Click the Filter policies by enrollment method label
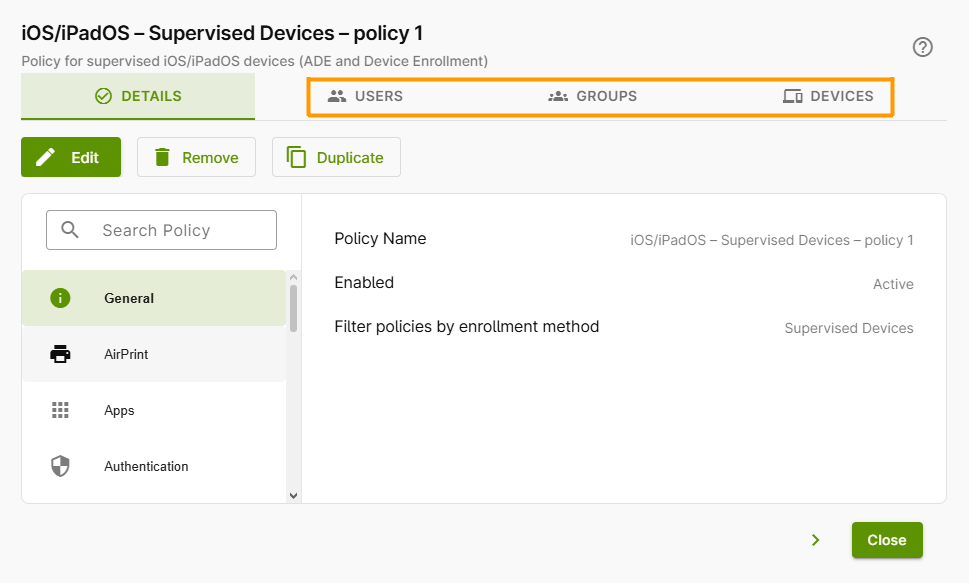This screenshot has width=969, height=583. point(467,326)
